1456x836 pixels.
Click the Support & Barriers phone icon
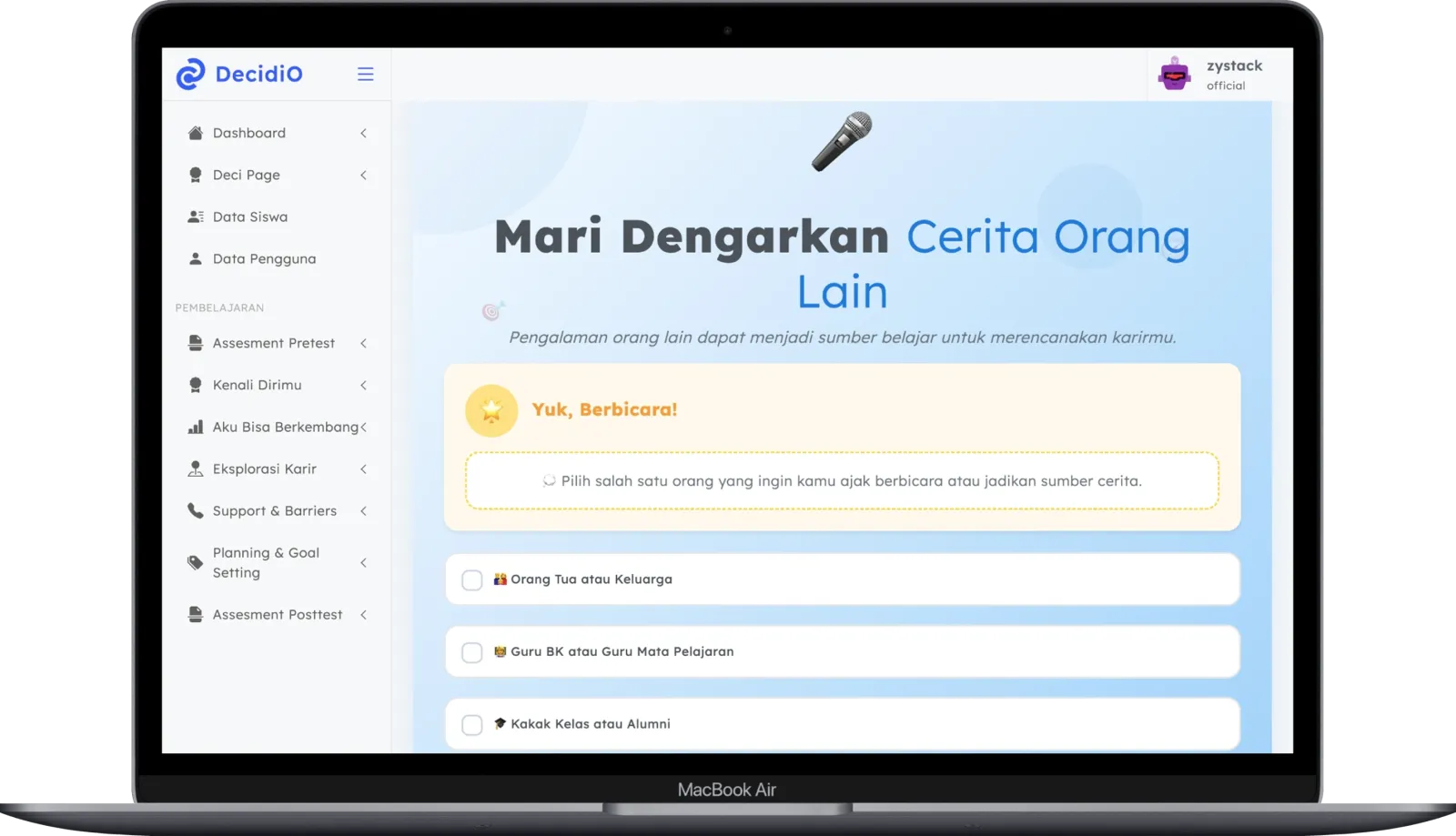195,510
